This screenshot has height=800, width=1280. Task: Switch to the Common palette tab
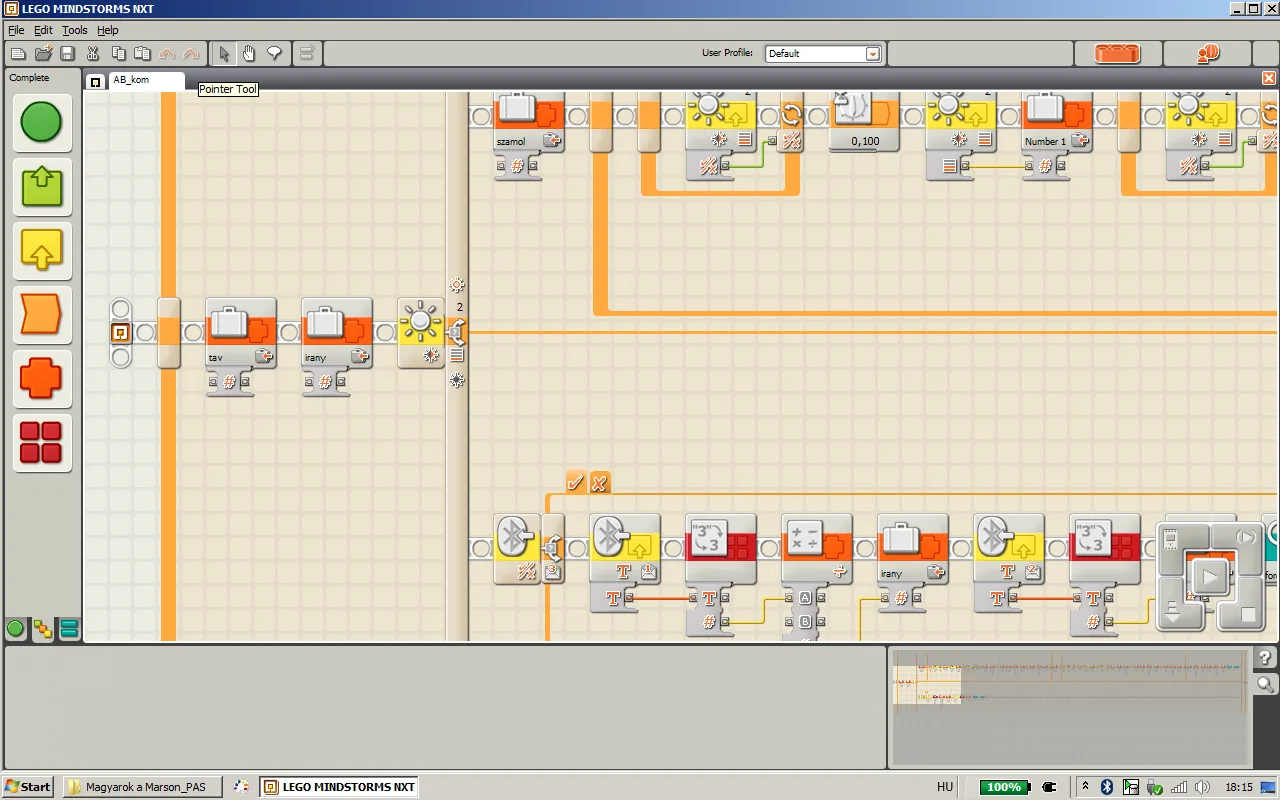[x=16, y=629]
